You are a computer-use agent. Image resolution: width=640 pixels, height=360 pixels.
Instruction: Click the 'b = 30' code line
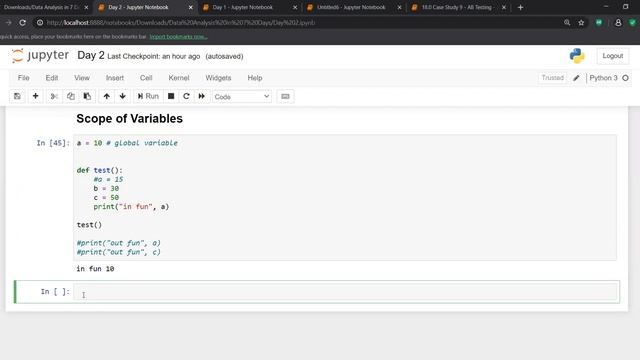coord(106,189)
